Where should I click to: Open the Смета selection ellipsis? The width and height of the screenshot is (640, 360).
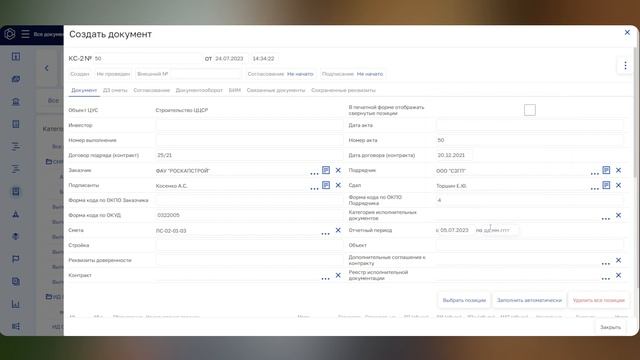click(325, 233)
